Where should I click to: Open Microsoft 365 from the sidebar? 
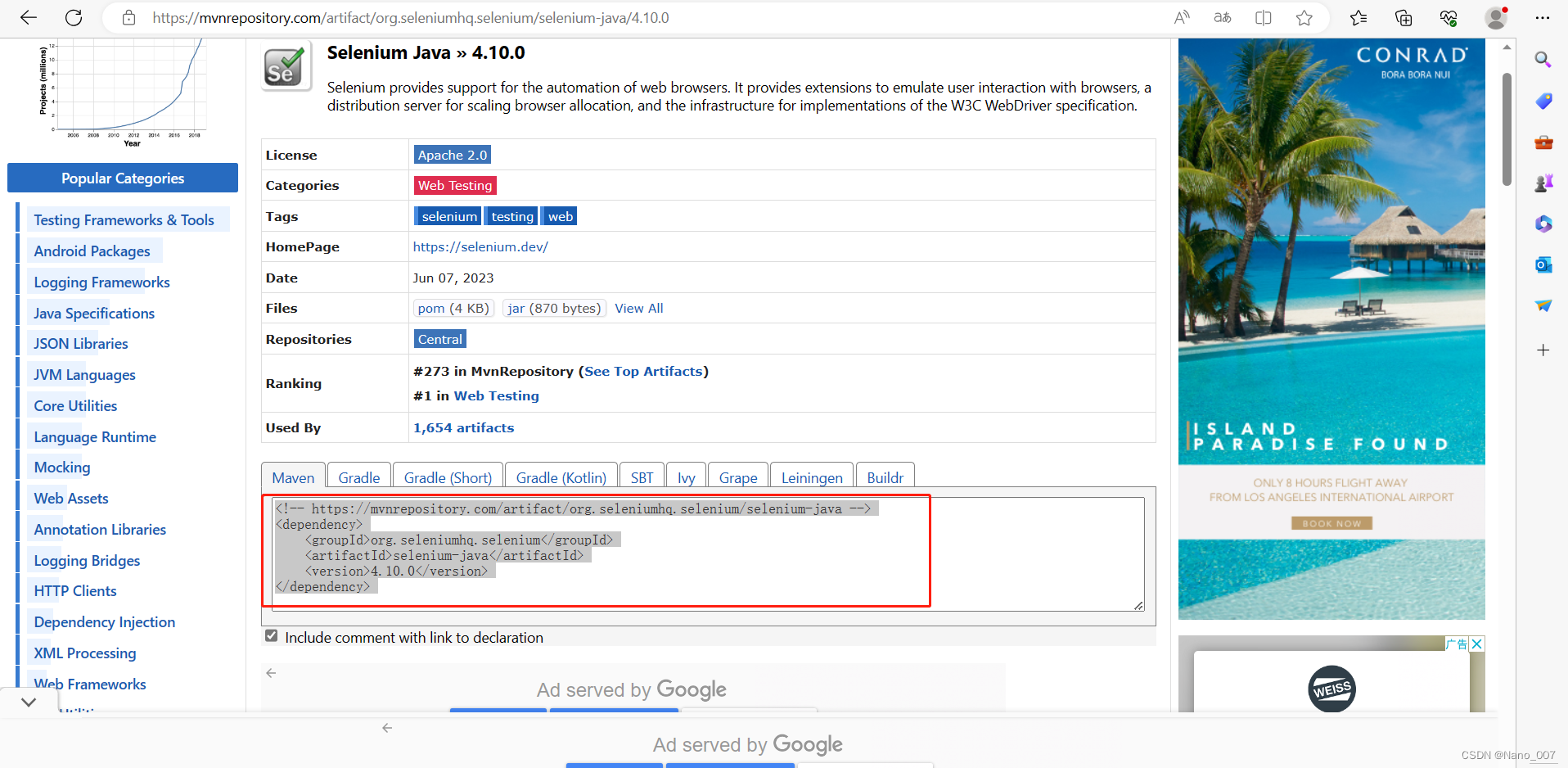pyautogui.click(x=1543, y=224)
